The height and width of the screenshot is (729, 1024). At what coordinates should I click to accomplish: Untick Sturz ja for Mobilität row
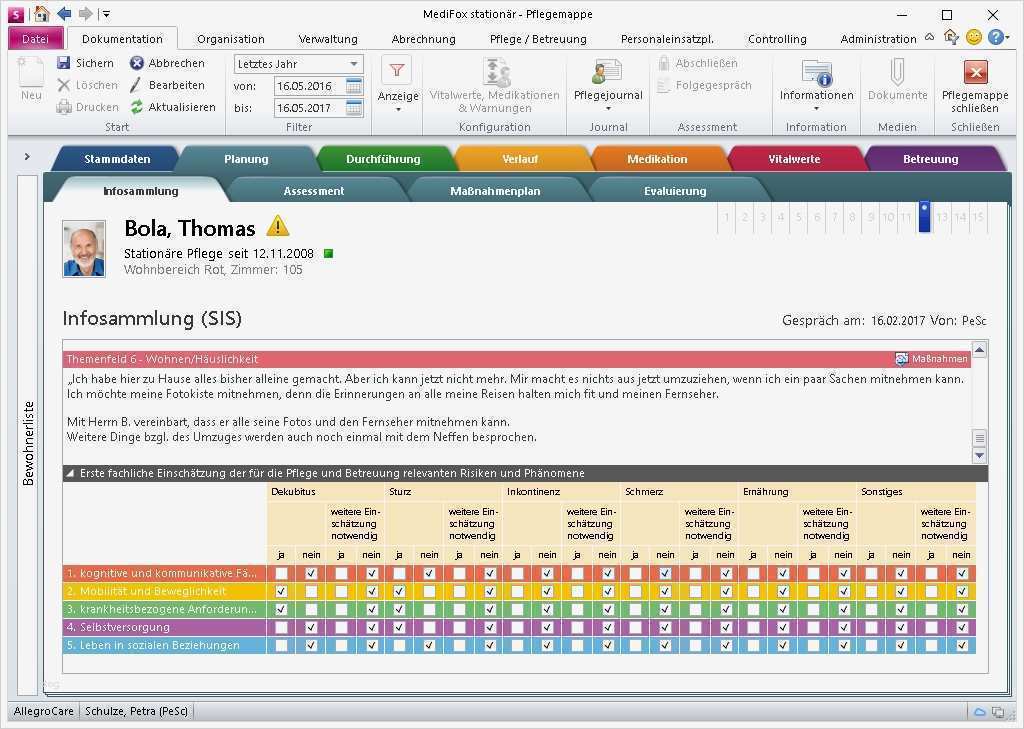click(399, 591)
